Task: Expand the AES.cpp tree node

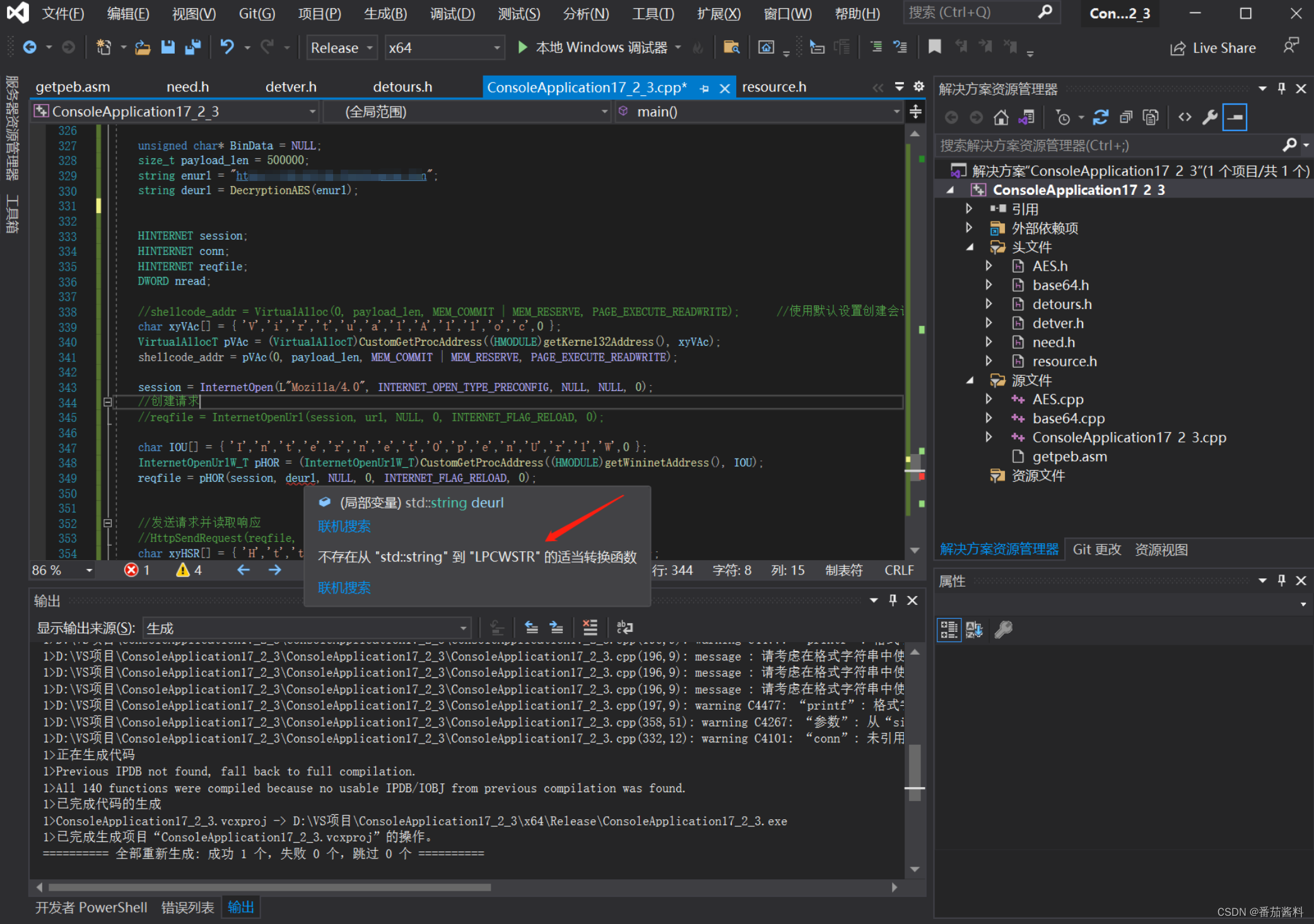Action: 988,399
